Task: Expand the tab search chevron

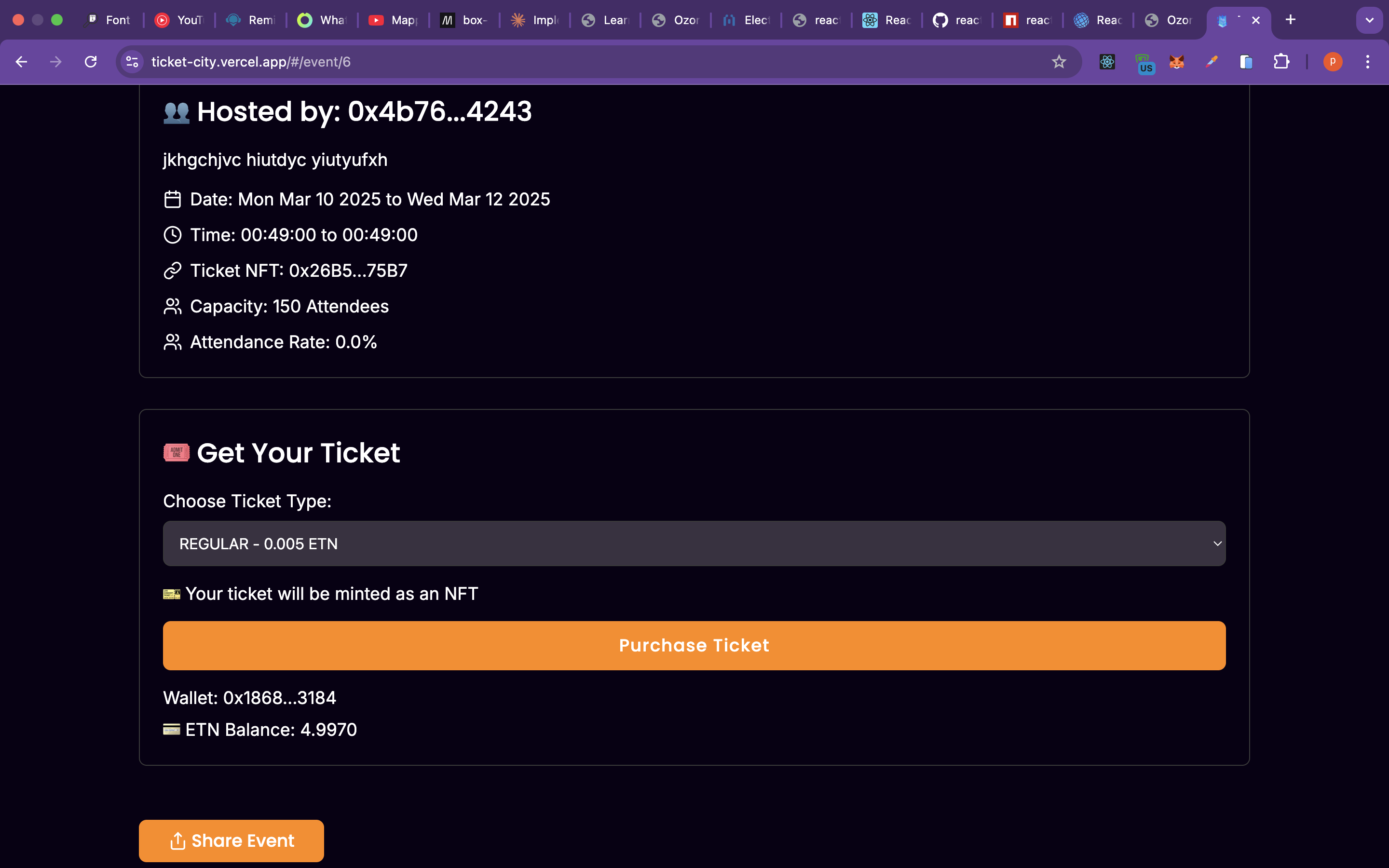Action: (x=1369, y=20)
